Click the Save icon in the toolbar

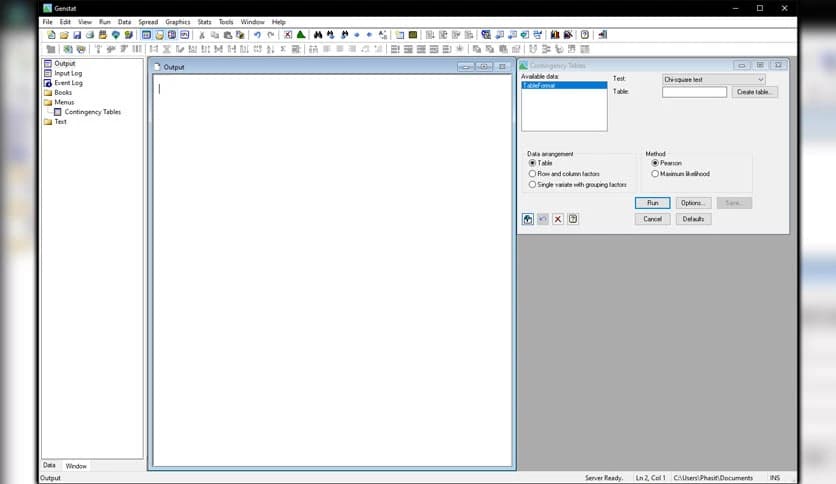77,35
